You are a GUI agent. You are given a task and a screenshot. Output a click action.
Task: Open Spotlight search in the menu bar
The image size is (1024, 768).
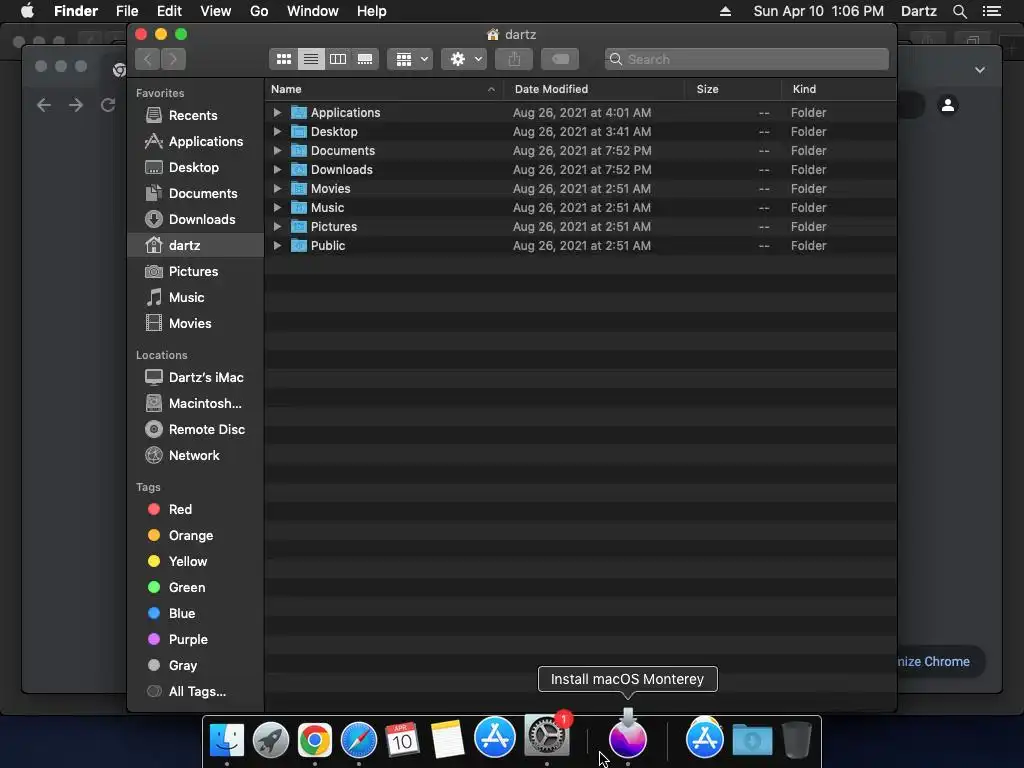(x=959, y=11)
